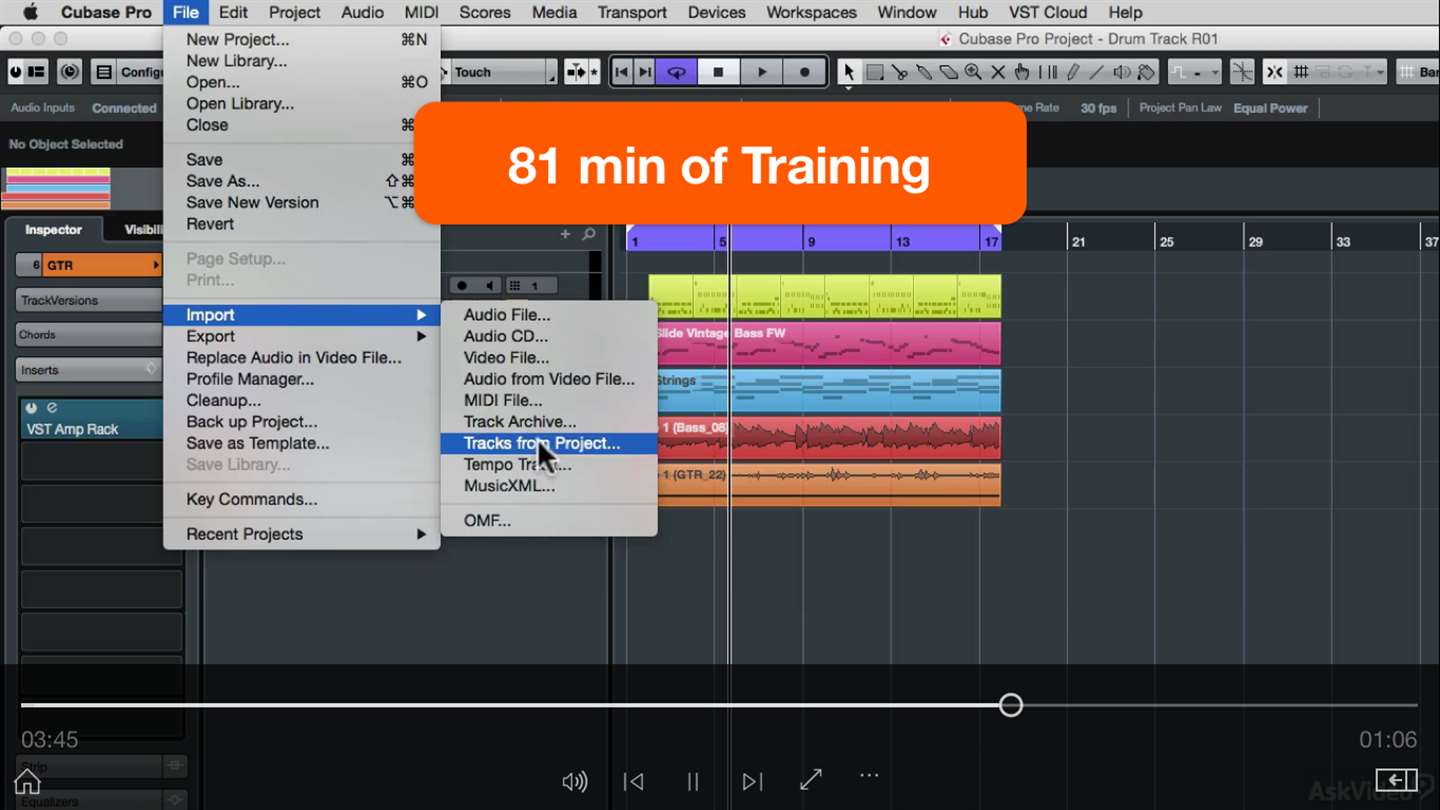The image size is (1440, 810).
Task: Select the Play speaker tool
Action: (x=1122, y=72)
